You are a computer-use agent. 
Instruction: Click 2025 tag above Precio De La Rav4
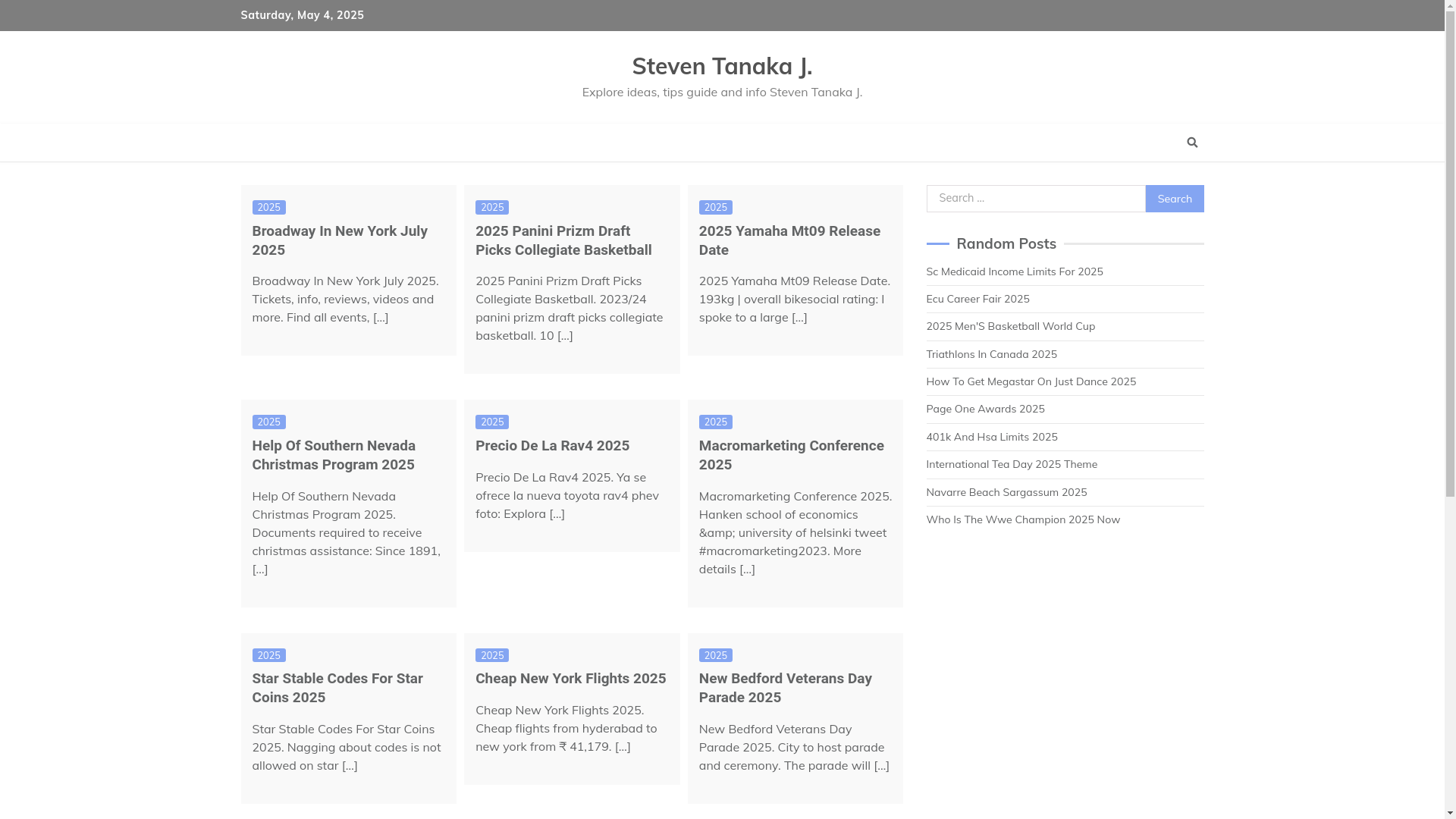pos(492,422)
